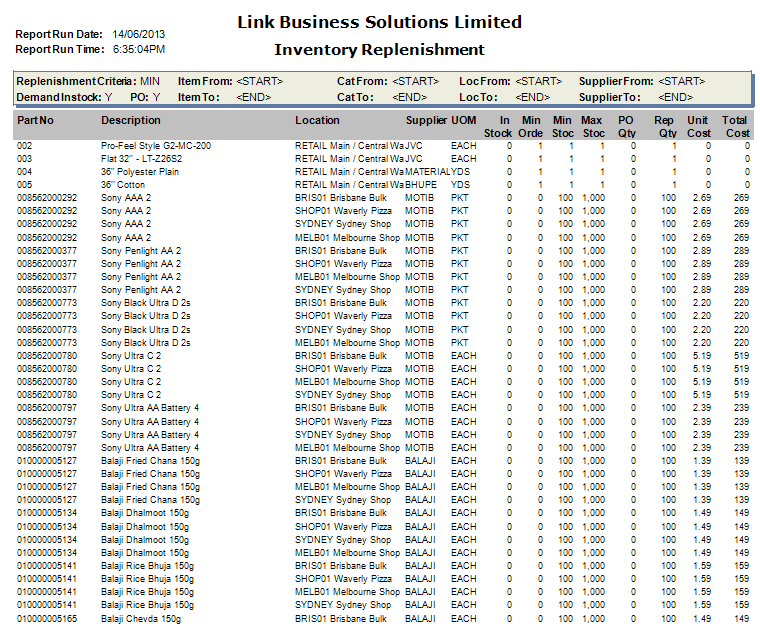Click the Demand Instock Y filter value

(x=109, y=97)
